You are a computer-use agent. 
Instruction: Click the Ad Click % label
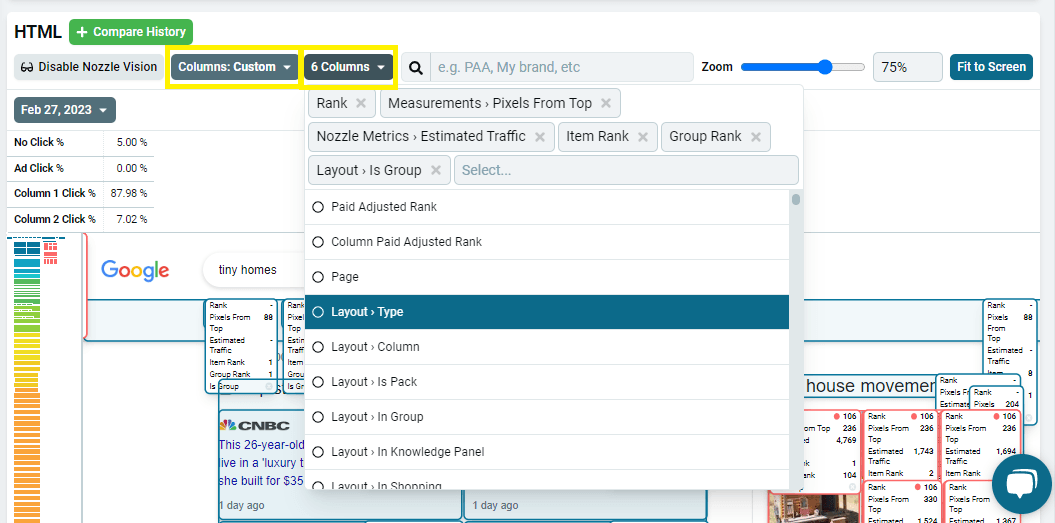click(39, 168)
